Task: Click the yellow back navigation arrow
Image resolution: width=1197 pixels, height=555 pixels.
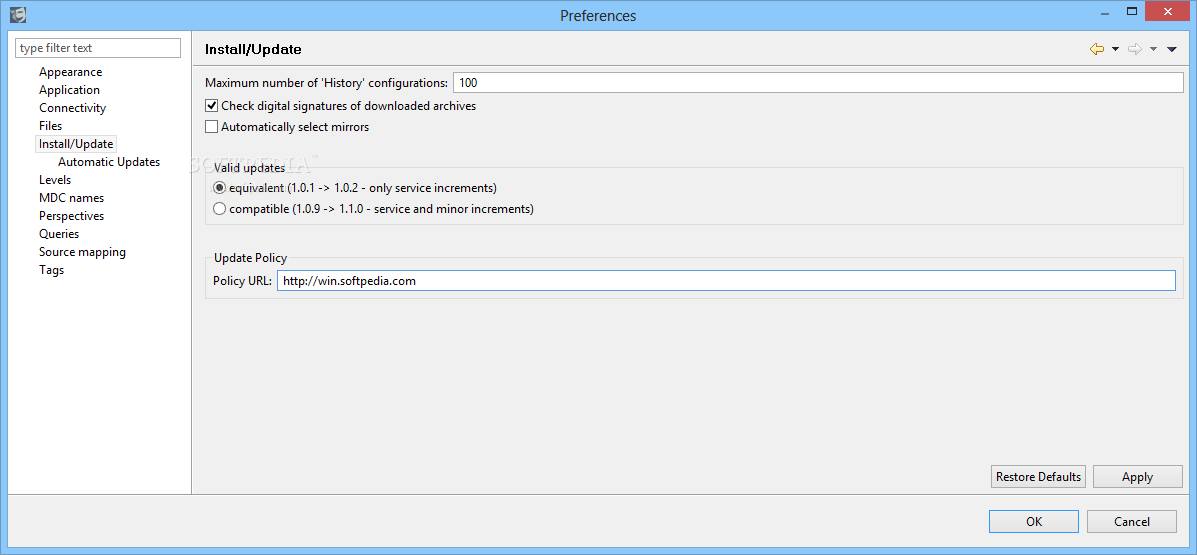Action: (1097, 50)
